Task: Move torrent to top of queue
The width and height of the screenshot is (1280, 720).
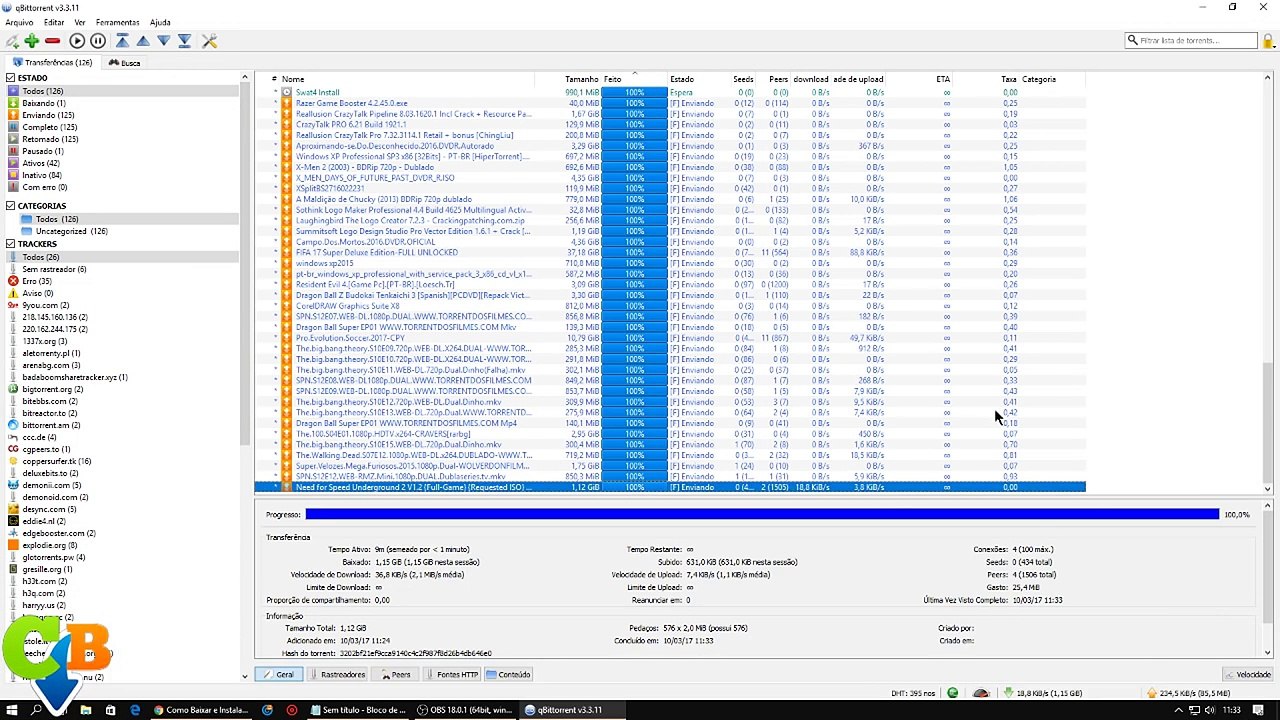Action: click(x=122, y=41)
